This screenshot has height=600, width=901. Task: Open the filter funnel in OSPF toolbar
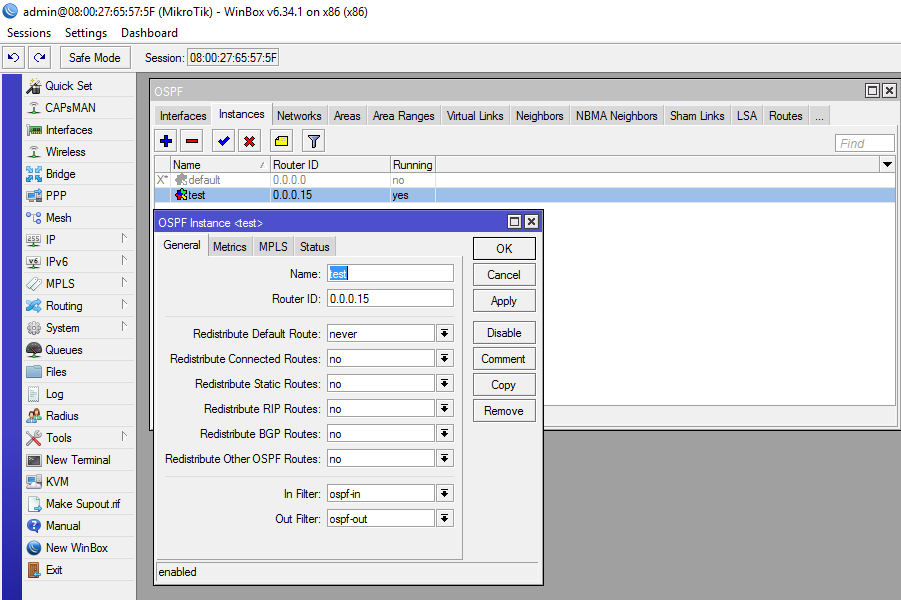[x=313, y=141]
